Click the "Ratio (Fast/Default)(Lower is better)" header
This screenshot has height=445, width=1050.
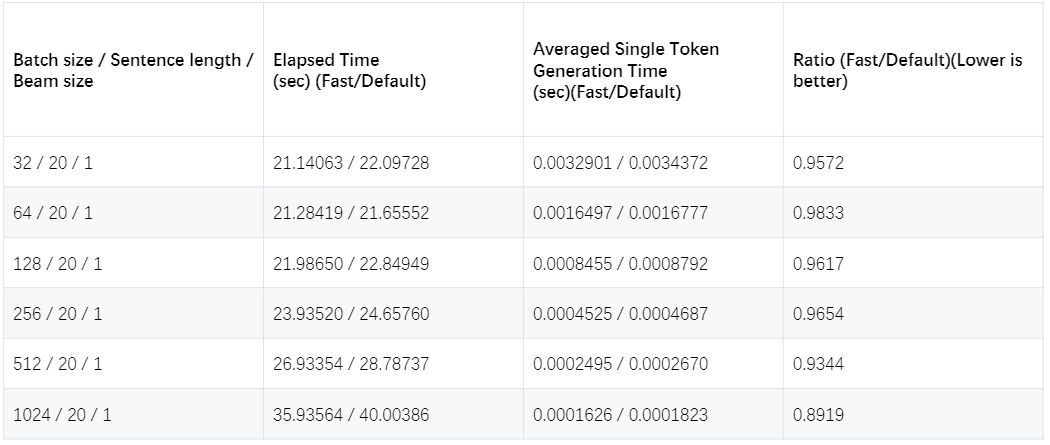(907, 70)
